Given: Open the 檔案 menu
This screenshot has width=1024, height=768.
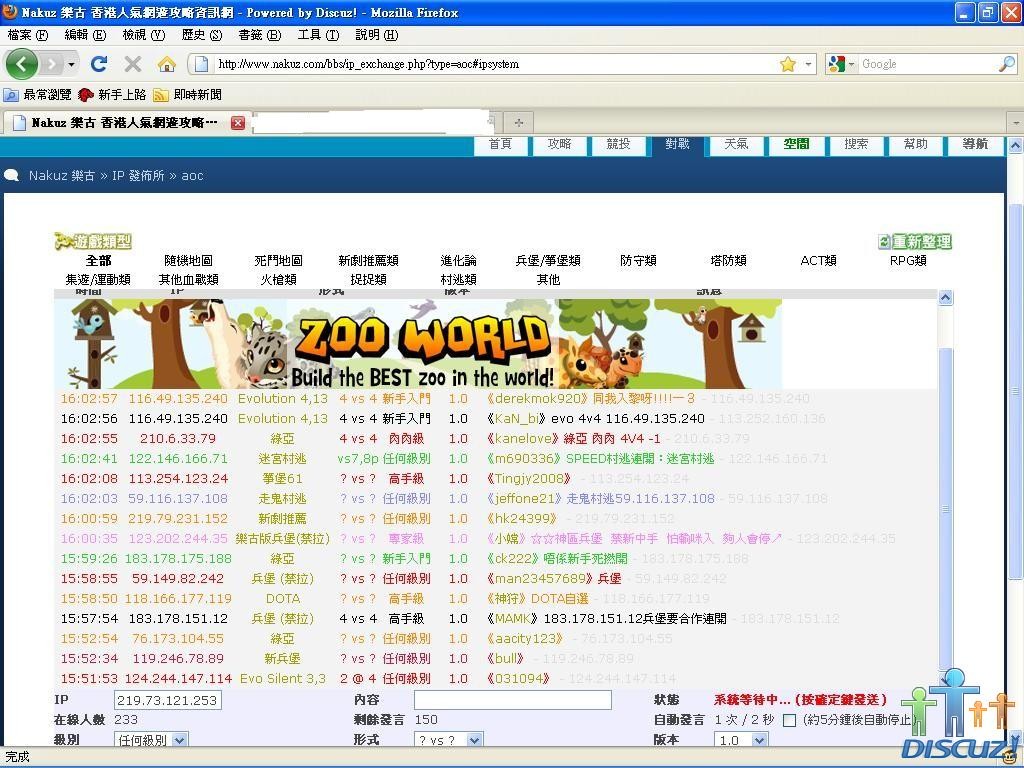Looking at the screenshot, I should (x=28, y=35).
